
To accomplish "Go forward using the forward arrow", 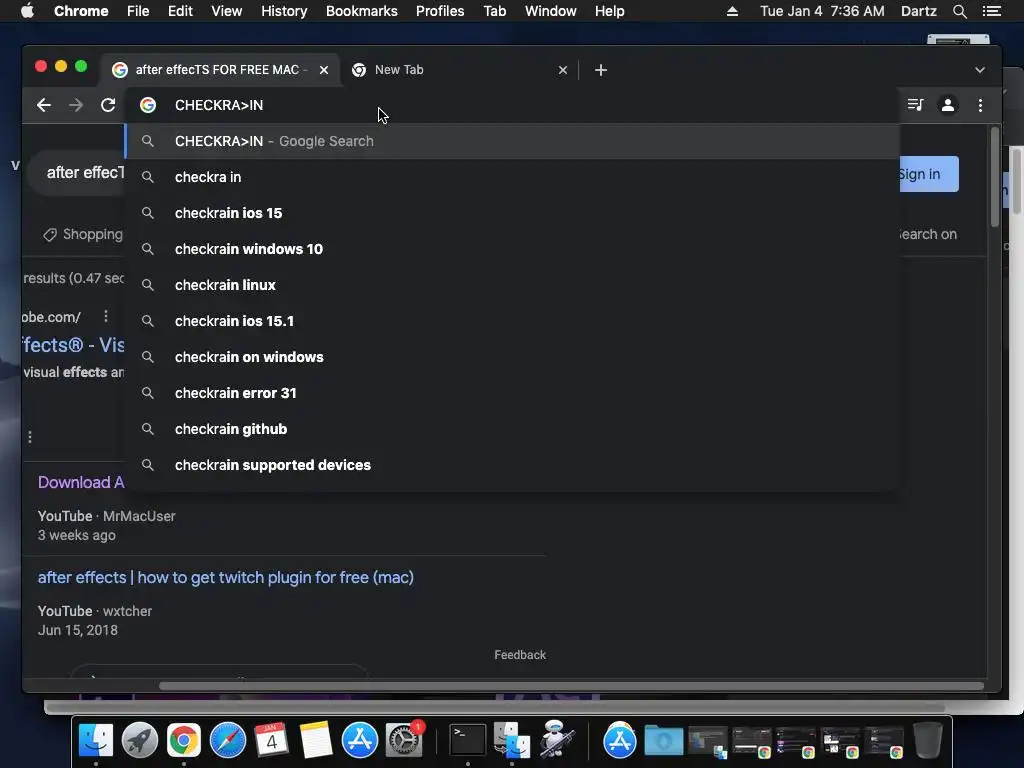I will (76, 105).
